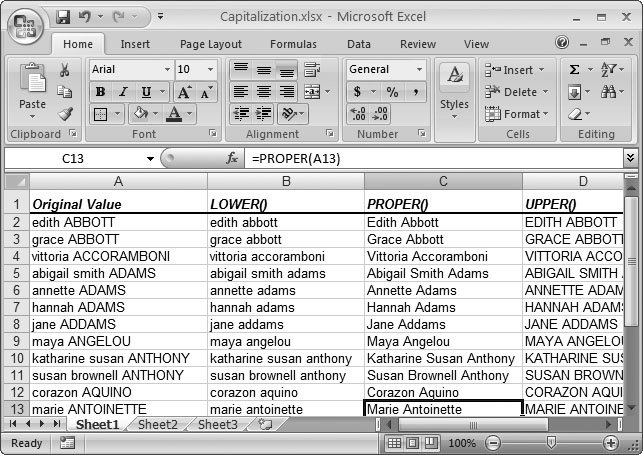Open the Review ribbon tab
The height and width of the screenshot is (455, 643).
coord(418,44)
